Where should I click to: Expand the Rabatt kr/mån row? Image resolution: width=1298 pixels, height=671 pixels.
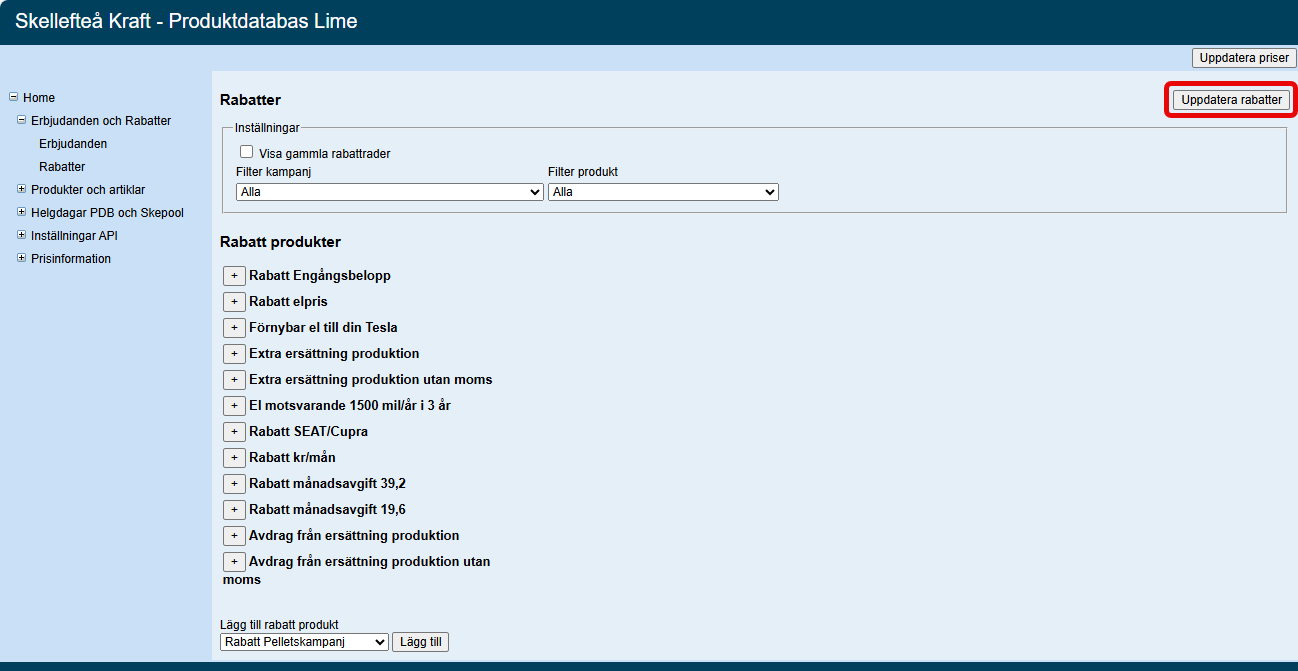(234, 458)
